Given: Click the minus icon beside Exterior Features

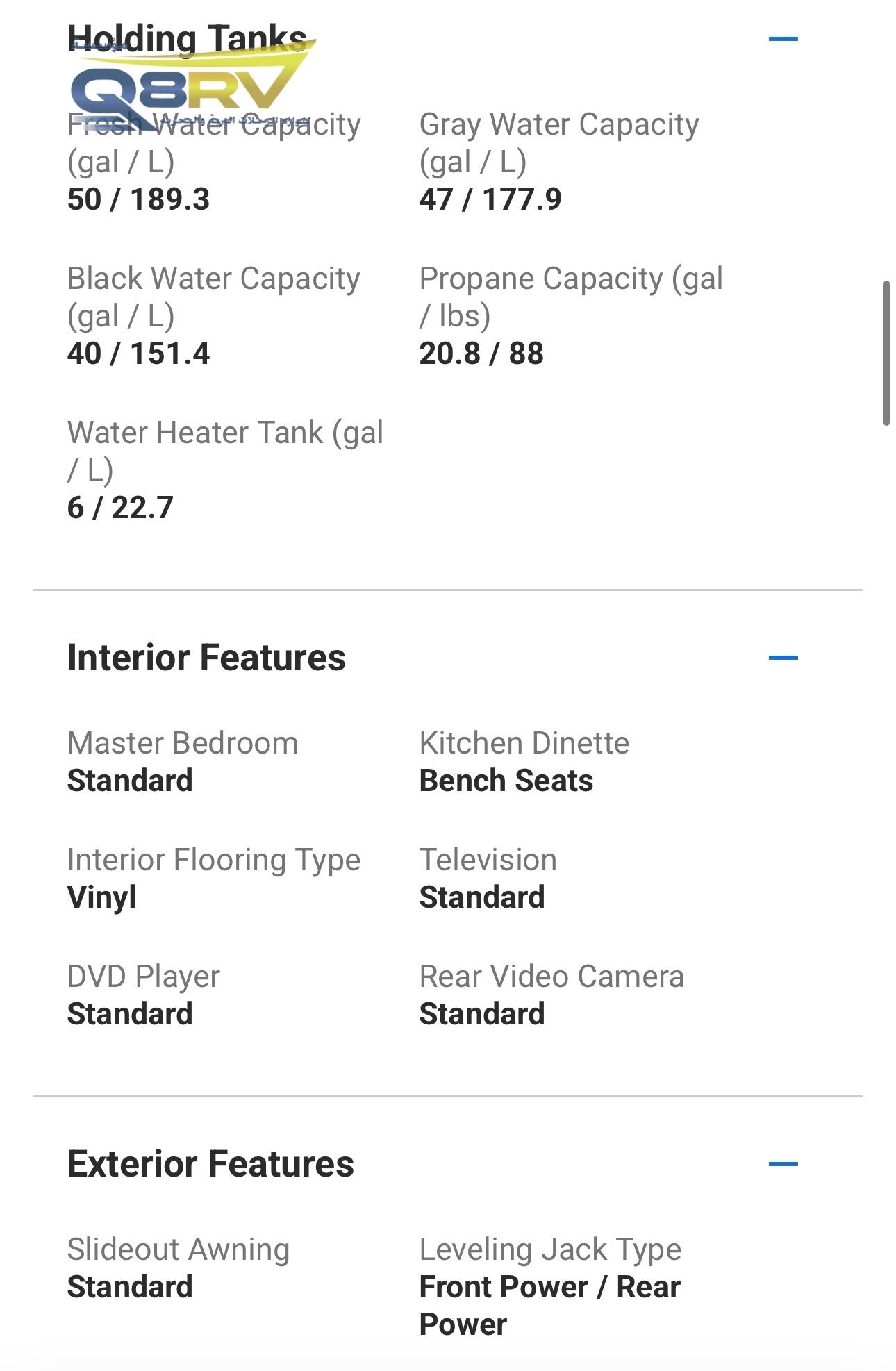Looking at the screenshot, I should (x=783, y=1163).
